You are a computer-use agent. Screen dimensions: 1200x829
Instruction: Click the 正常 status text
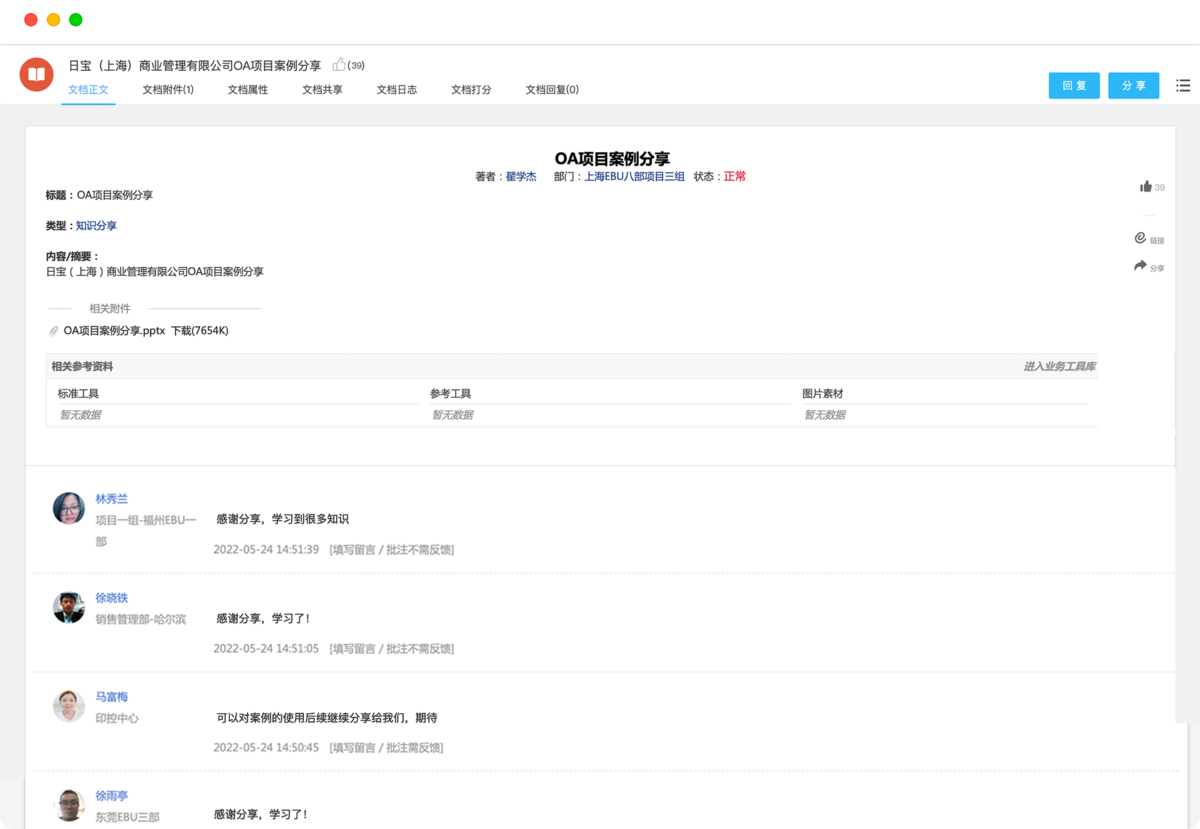[x=735, y=176]
